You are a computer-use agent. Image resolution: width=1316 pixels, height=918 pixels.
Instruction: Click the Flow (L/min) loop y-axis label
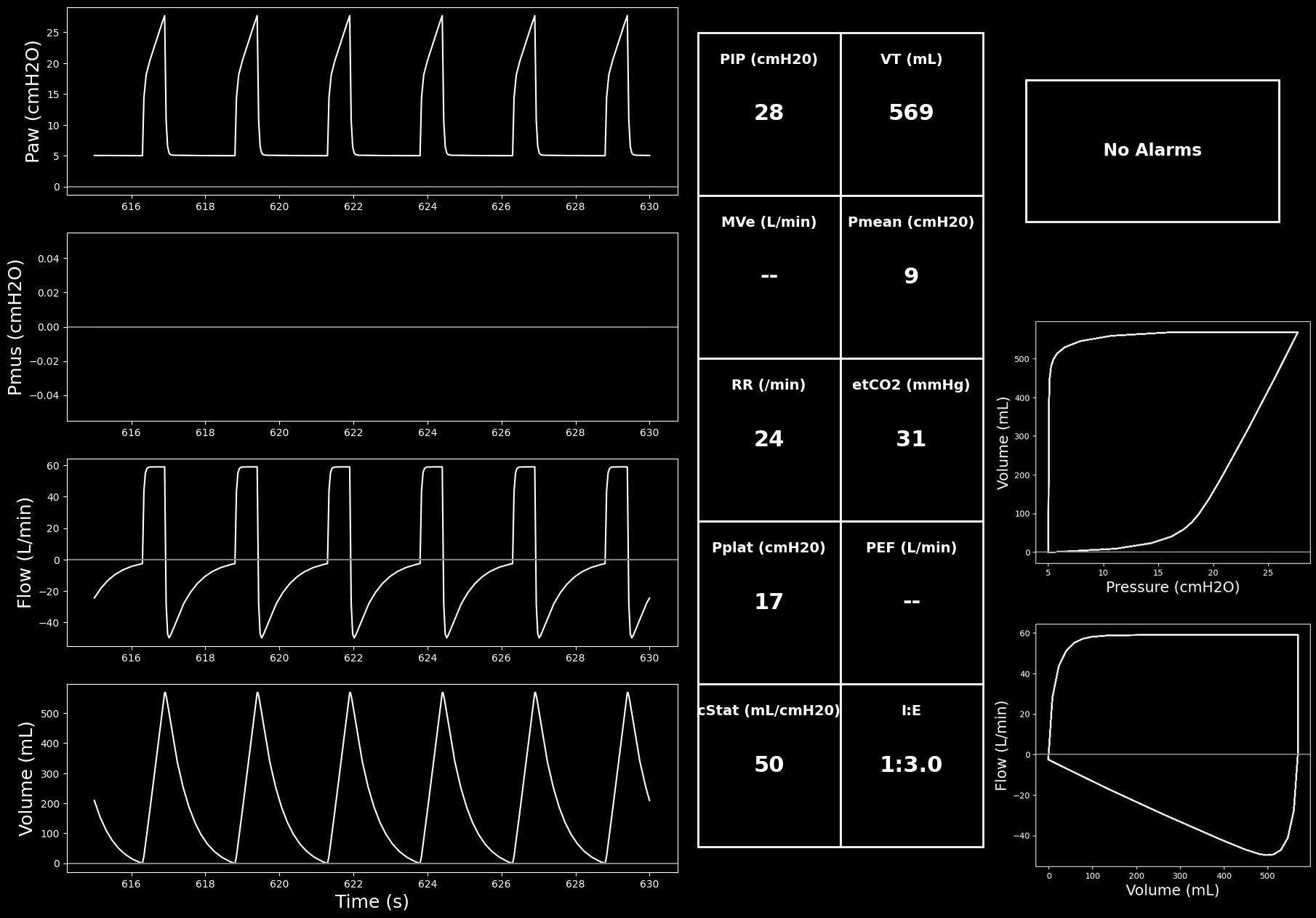(x=1001, y=746)
